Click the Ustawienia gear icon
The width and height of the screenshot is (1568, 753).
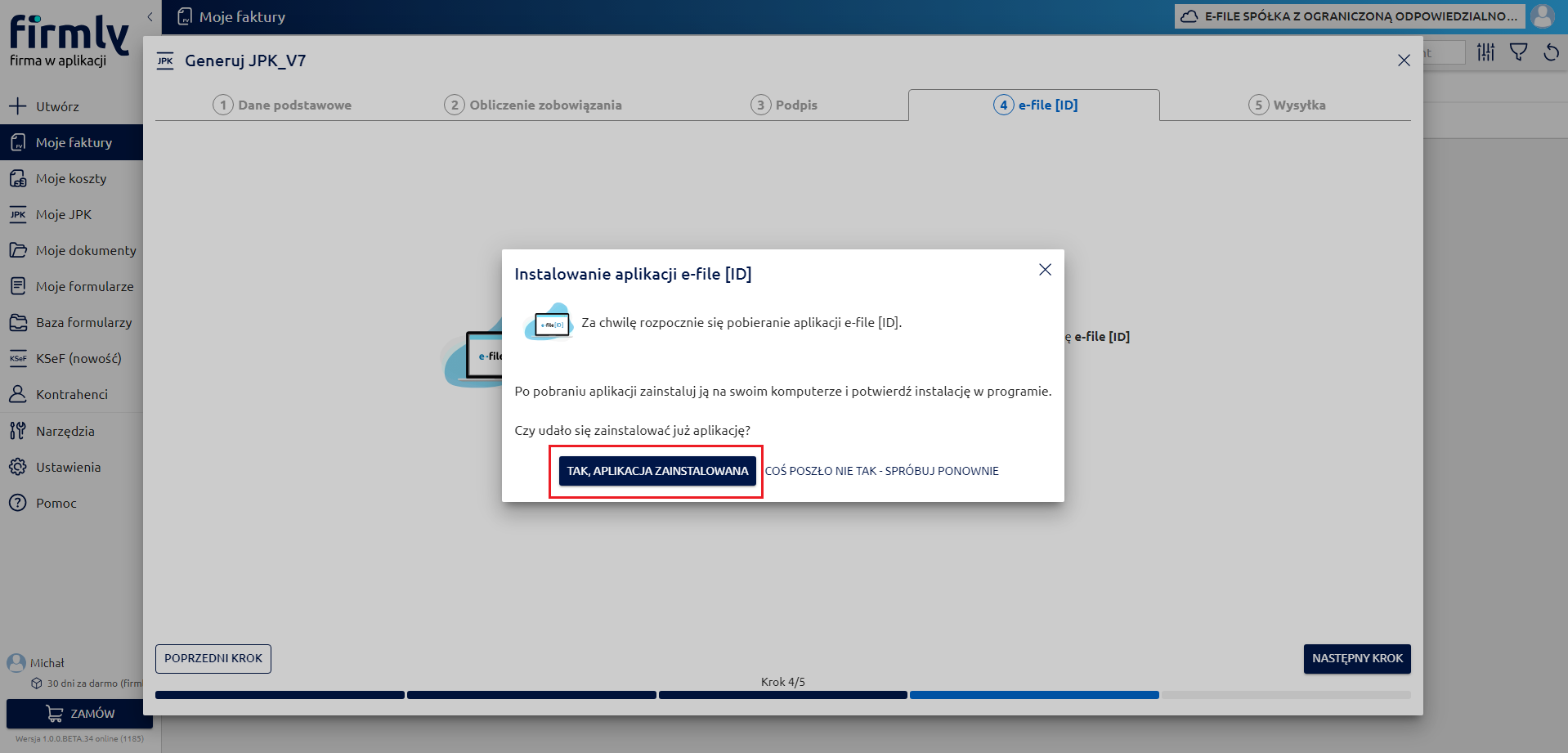click(x=18, y=467)
